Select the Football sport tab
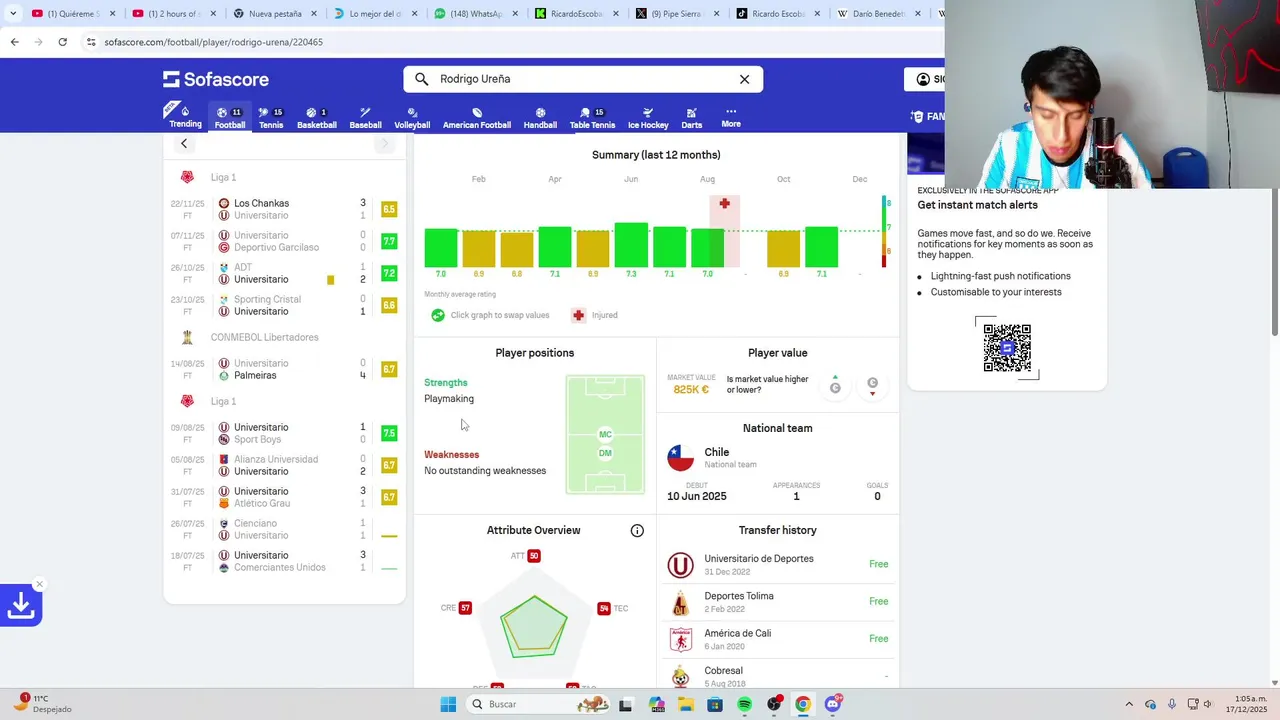Screen dimensions: 1280x720 pos(230,118)
